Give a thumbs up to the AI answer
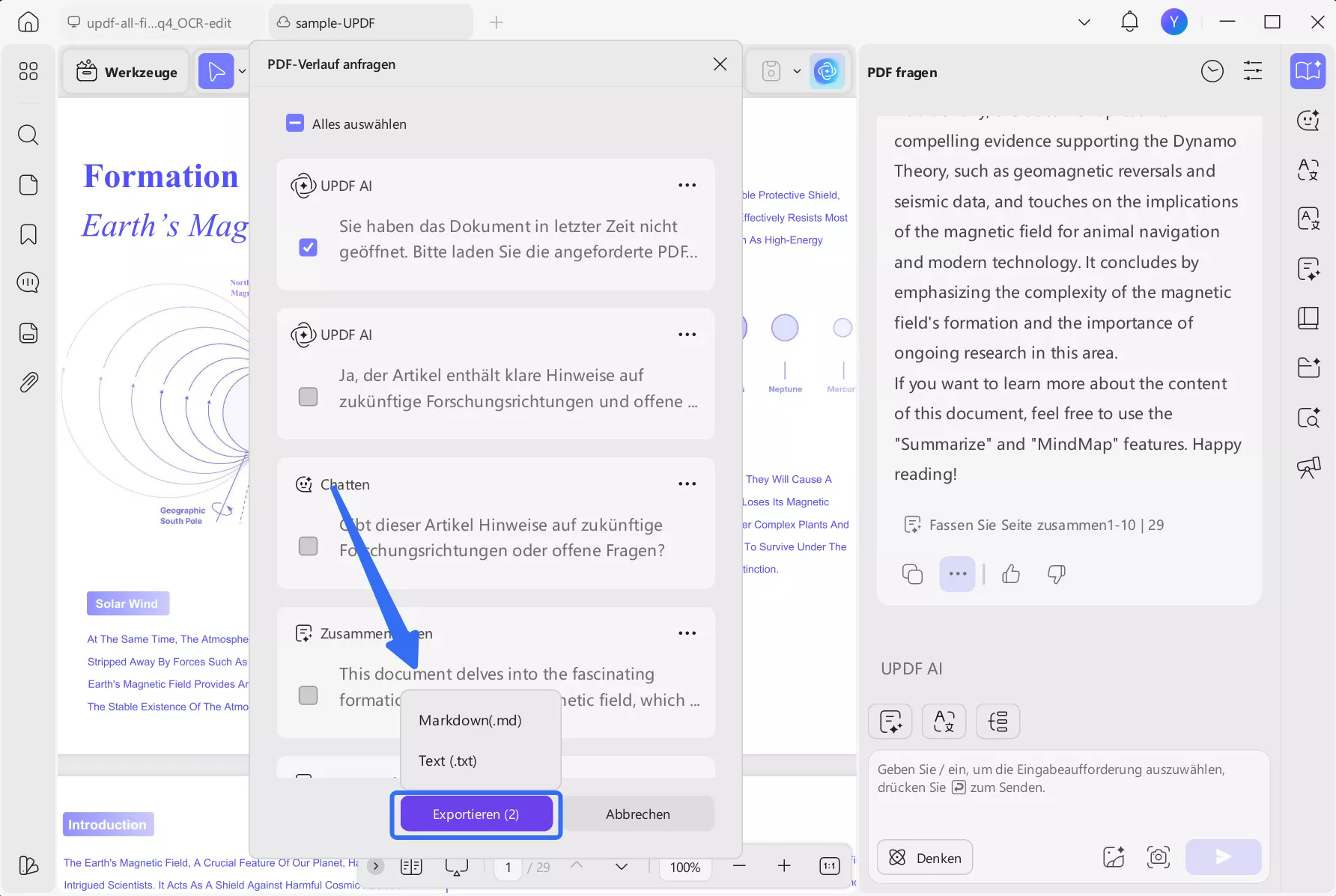The height and width of the screenshot is (896, 1336). 1011,574
